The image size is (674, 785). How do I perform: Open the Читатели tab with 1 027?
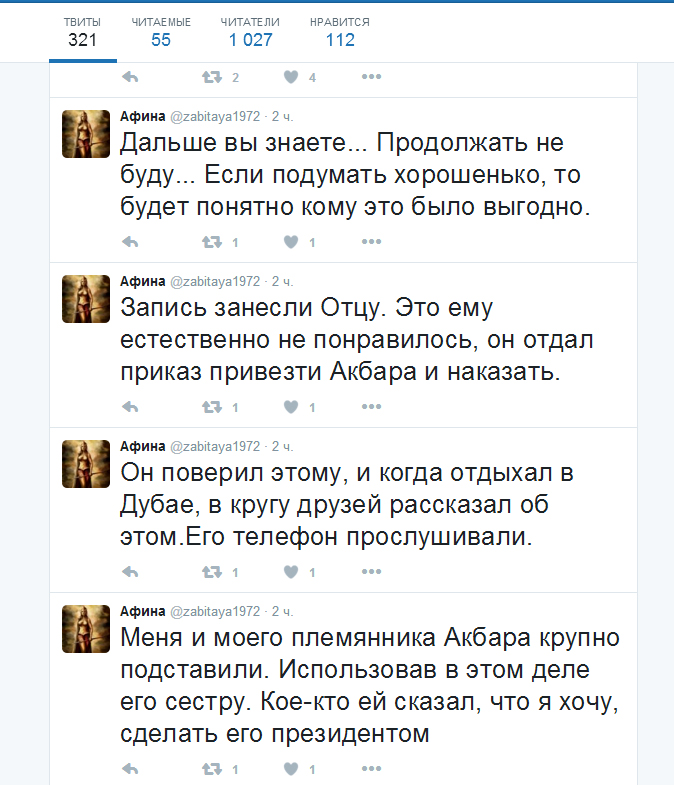(x=250, y=32)
